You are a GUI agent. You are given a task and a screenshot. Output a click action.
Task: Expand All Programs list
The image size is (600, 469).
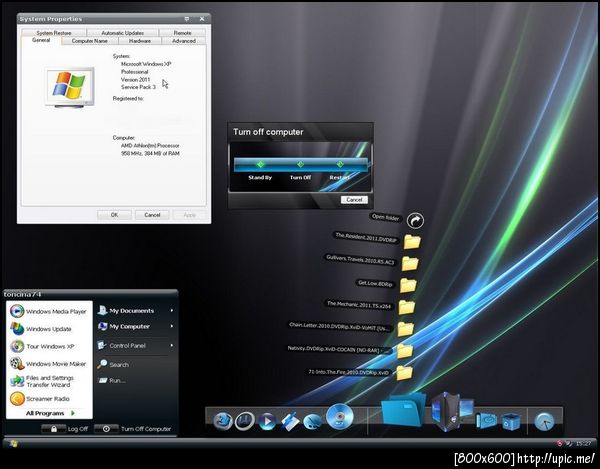(50, 413)
